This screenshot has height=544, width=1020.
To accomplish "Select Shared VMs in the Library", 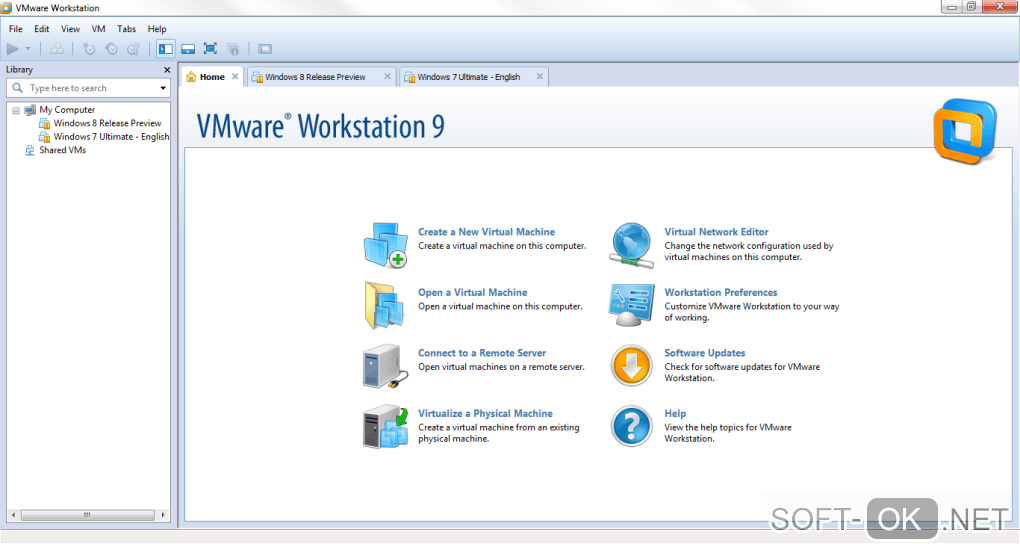I will 62,150.
